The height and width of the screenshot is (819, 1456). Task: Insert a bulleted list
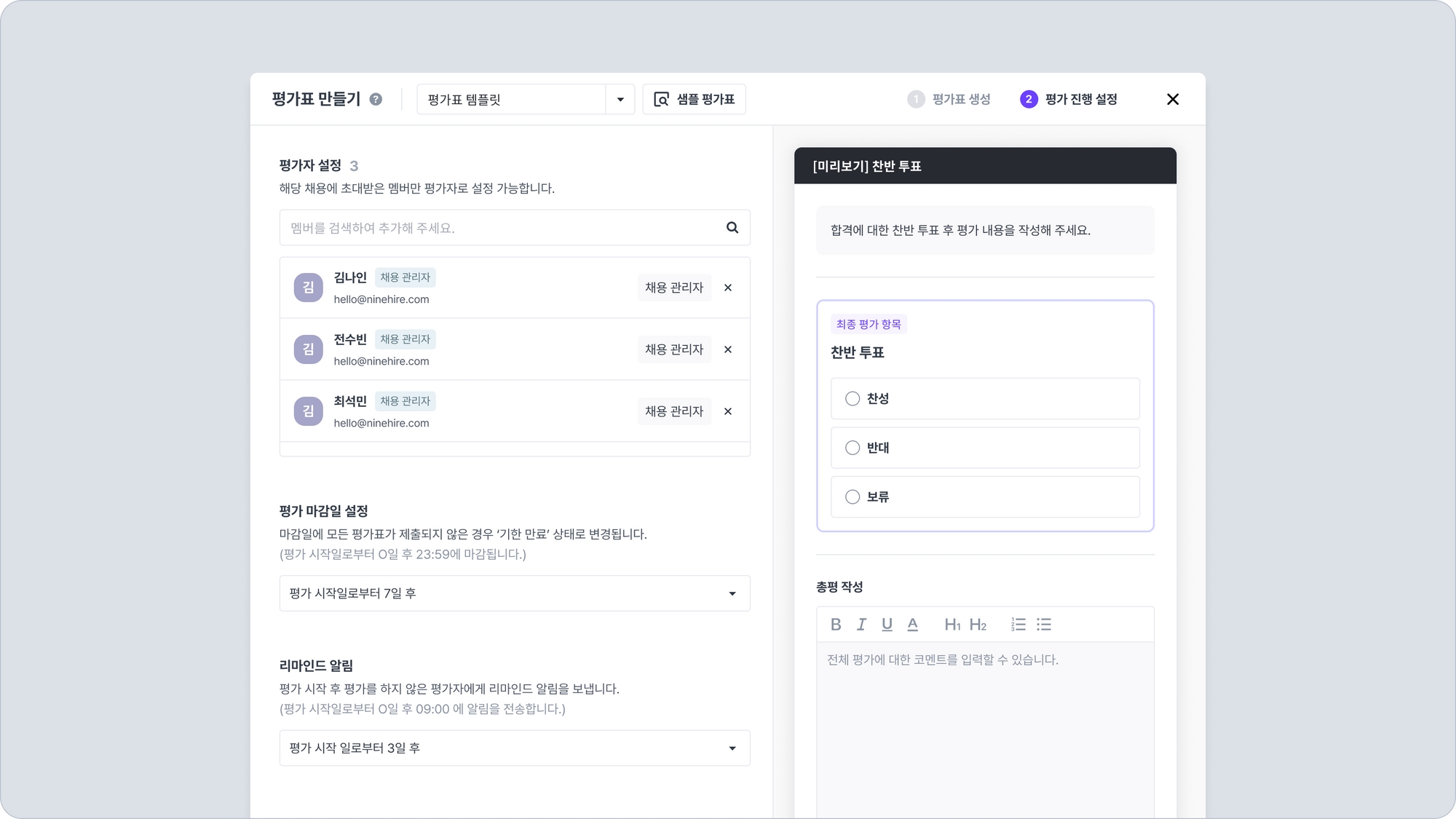pos(1044,625)
